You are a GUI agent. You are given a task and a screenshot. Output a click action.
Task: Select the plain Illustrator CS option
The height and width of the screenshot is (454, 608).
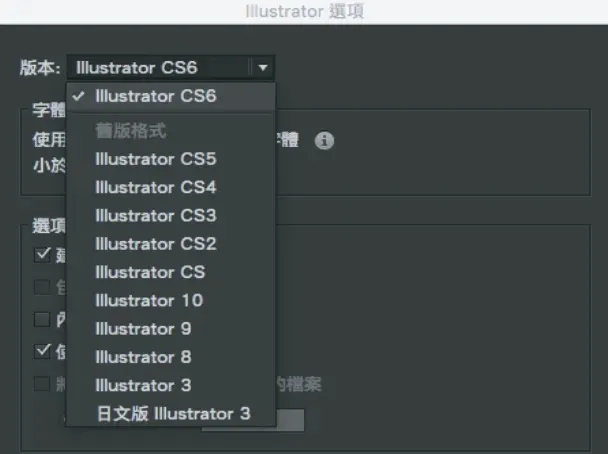(150, 272)
